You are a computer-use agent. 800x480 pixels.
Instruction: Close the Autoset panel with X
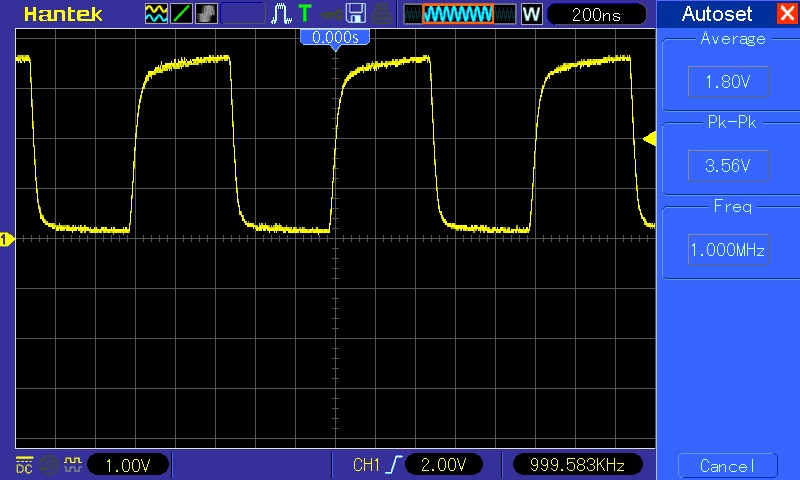(785, 14)
